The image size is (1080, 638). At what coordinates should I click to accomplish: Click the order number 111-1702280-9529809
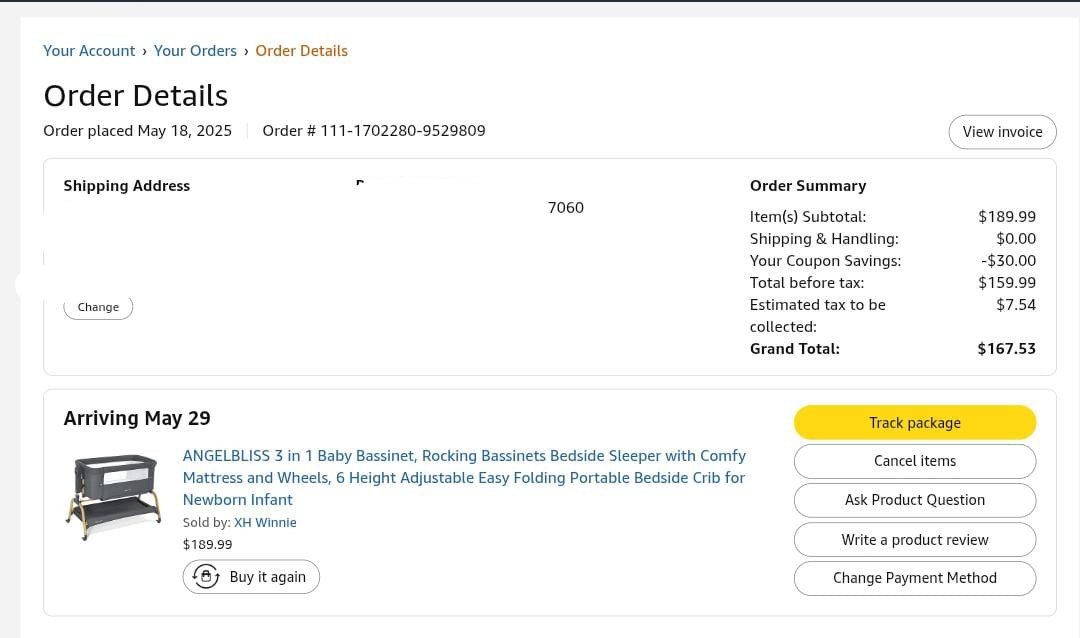pyautogui.click(x=402, y=131)
